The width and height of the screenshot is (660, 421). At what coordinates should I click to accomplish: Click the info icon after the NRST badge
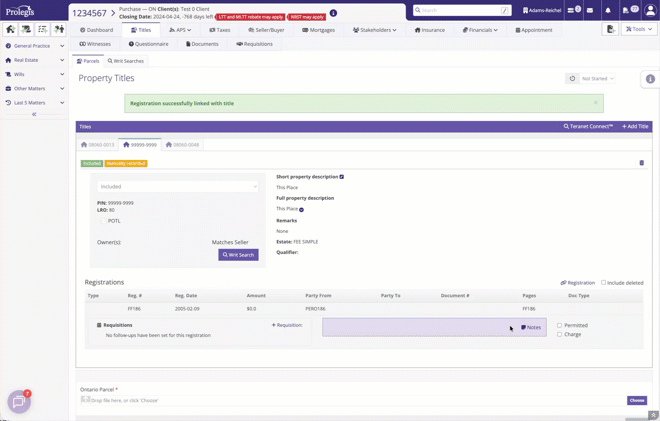[x=333, y=13]
